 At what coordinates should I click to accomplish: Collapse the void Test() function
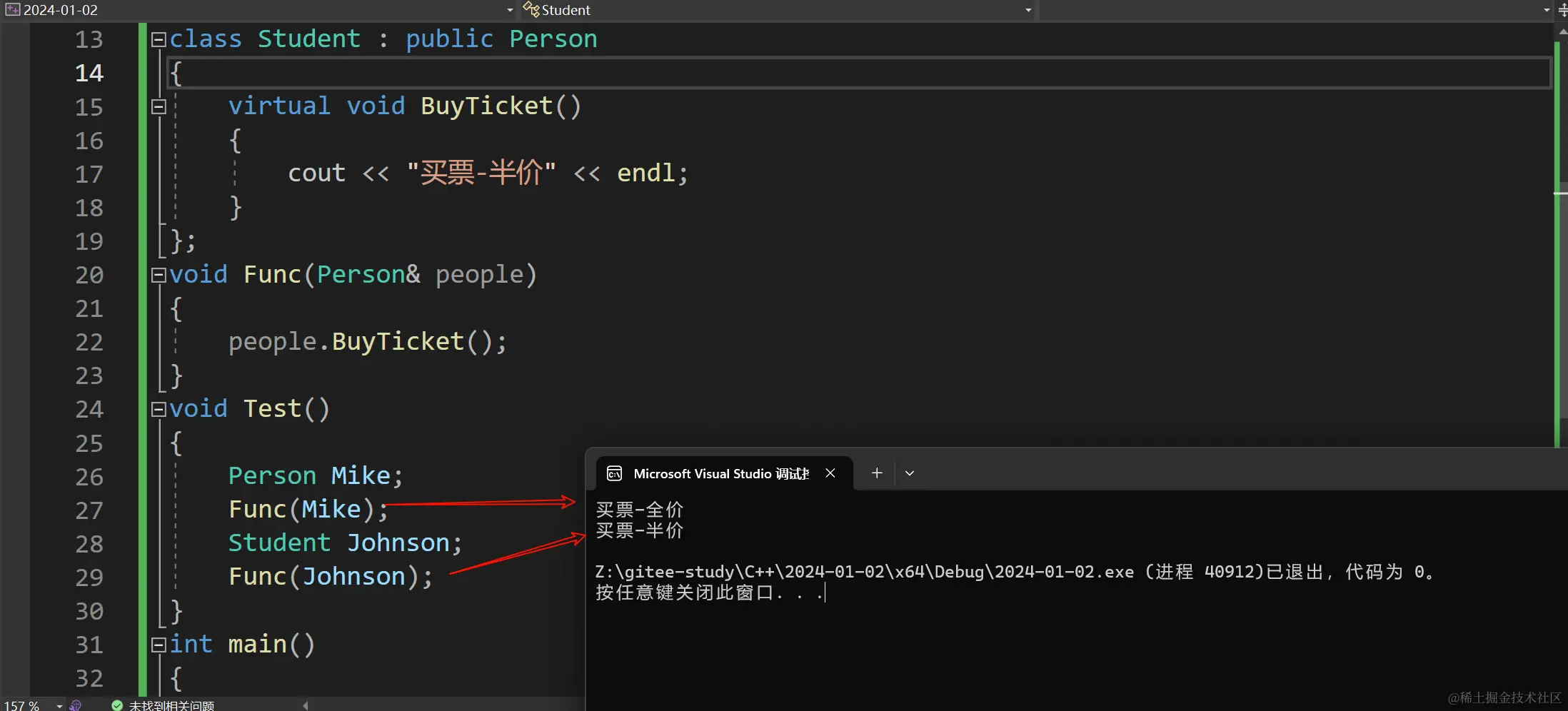159,410
